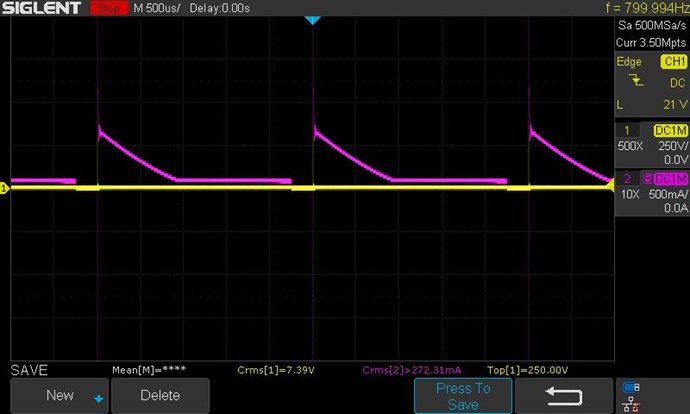Click the SAVE menu title

coord(29,370)
